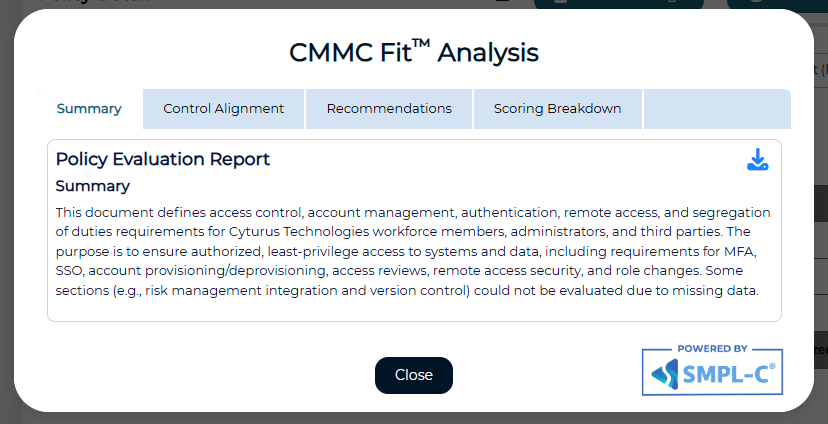View the Scoring Breakdown tab
This screenshot has width=828, height=424.
[557, 109]
